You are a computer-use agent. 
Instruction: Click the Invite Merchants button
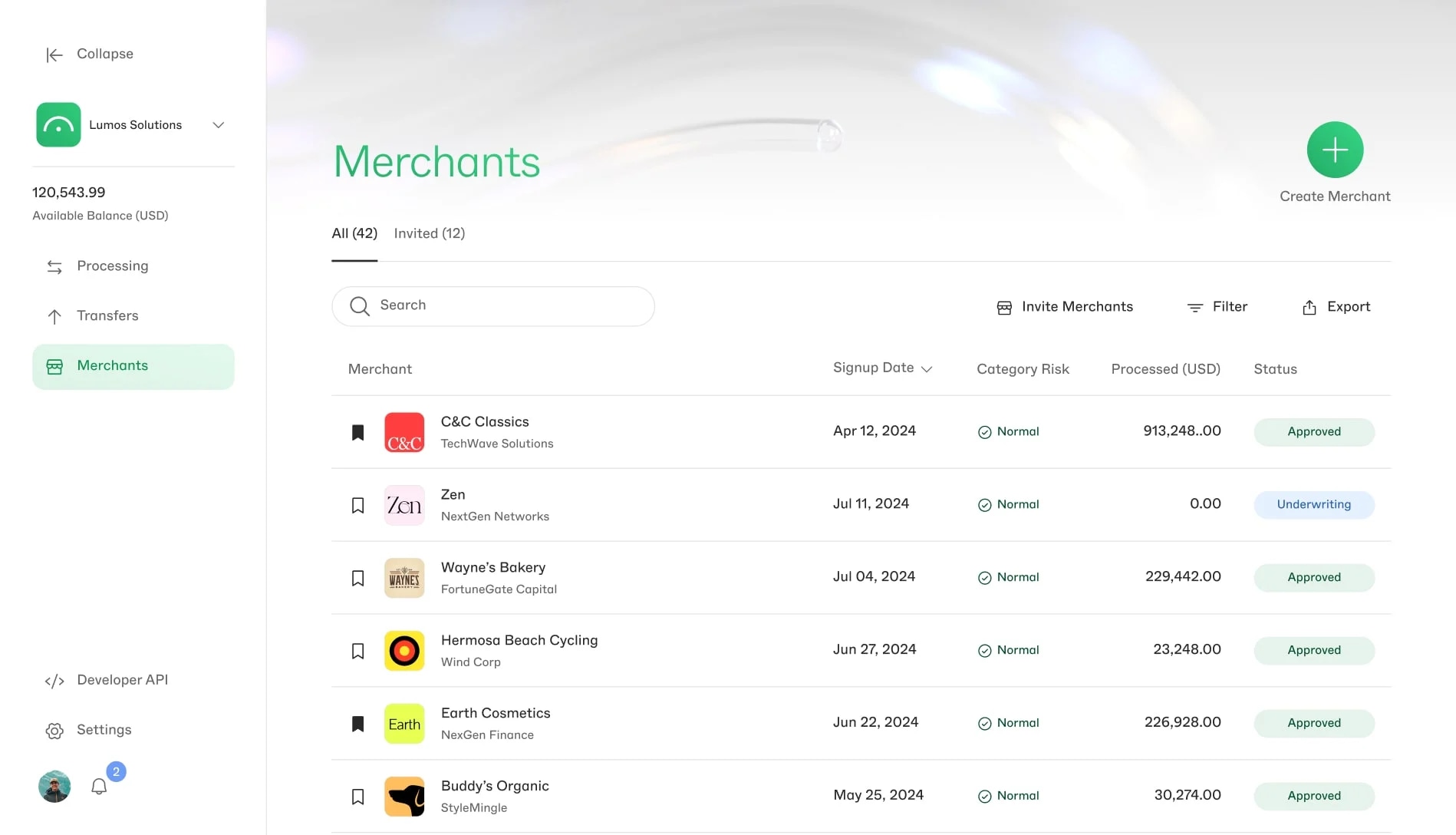(1065, 307)
